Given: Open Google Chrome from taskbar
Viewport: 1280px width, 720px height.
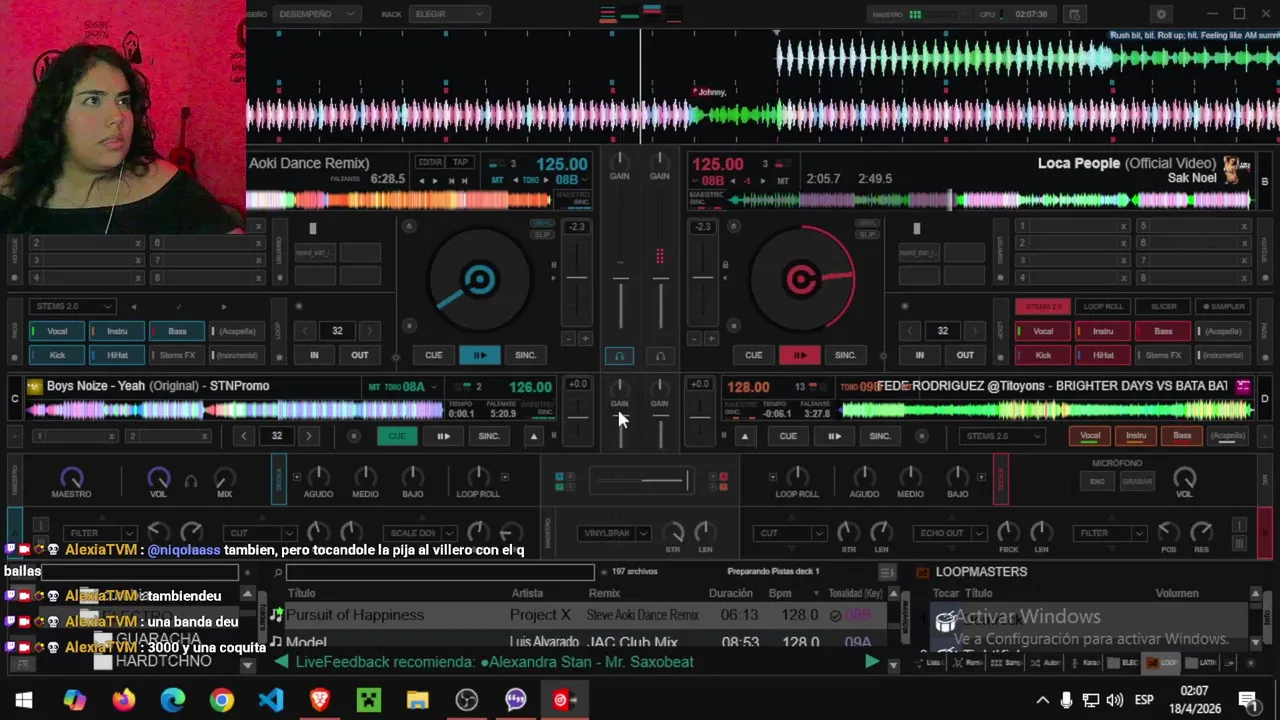Looking at the screenshot, I should click(x=222, y=700).
